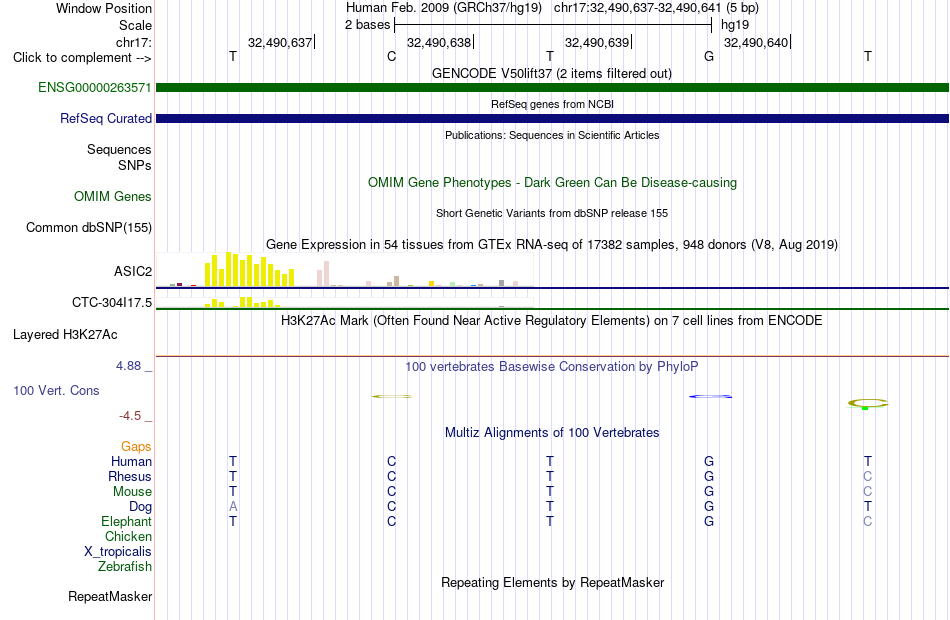This screenshot has width=950, height=620.
Task: Click the ENSG00000263571 track label
Action: 95,87
